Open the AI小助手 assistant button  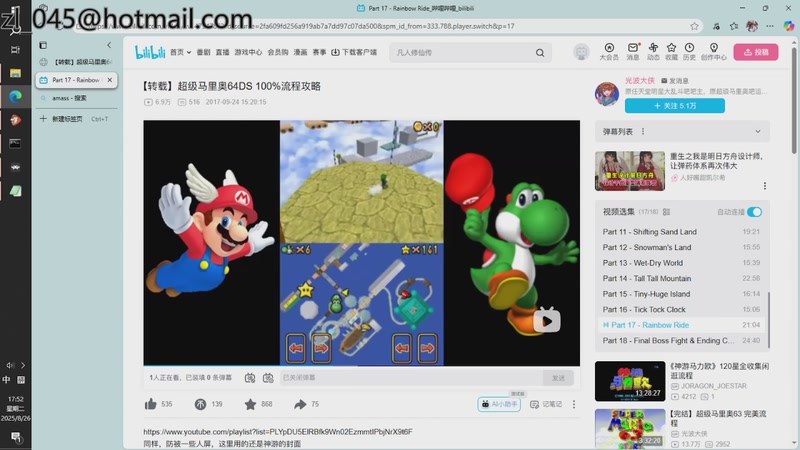point(499,404)
